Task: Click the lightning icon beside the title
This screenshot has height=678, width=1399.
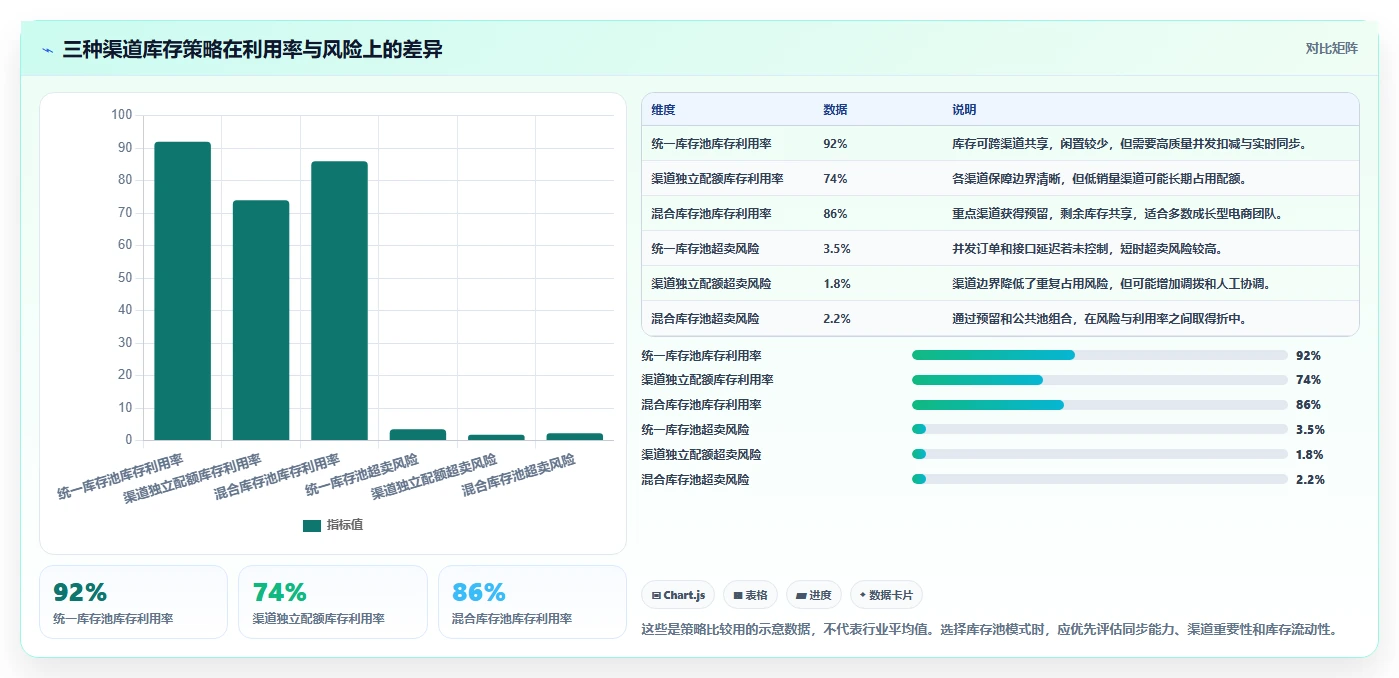Action: point(48,50)
